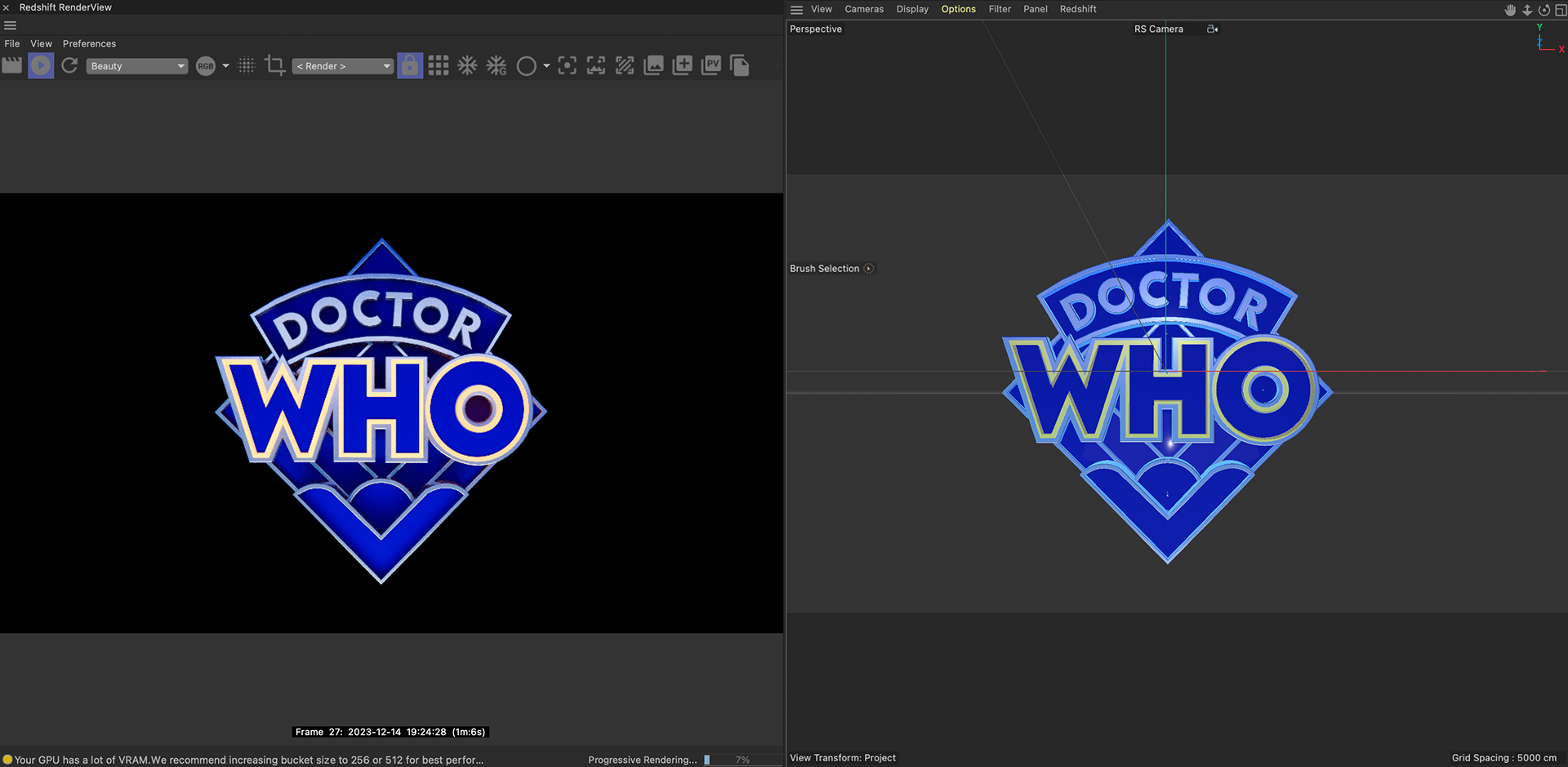Click the viewport pan hand icon
1568x767 pixels.
click(1510, 10)
